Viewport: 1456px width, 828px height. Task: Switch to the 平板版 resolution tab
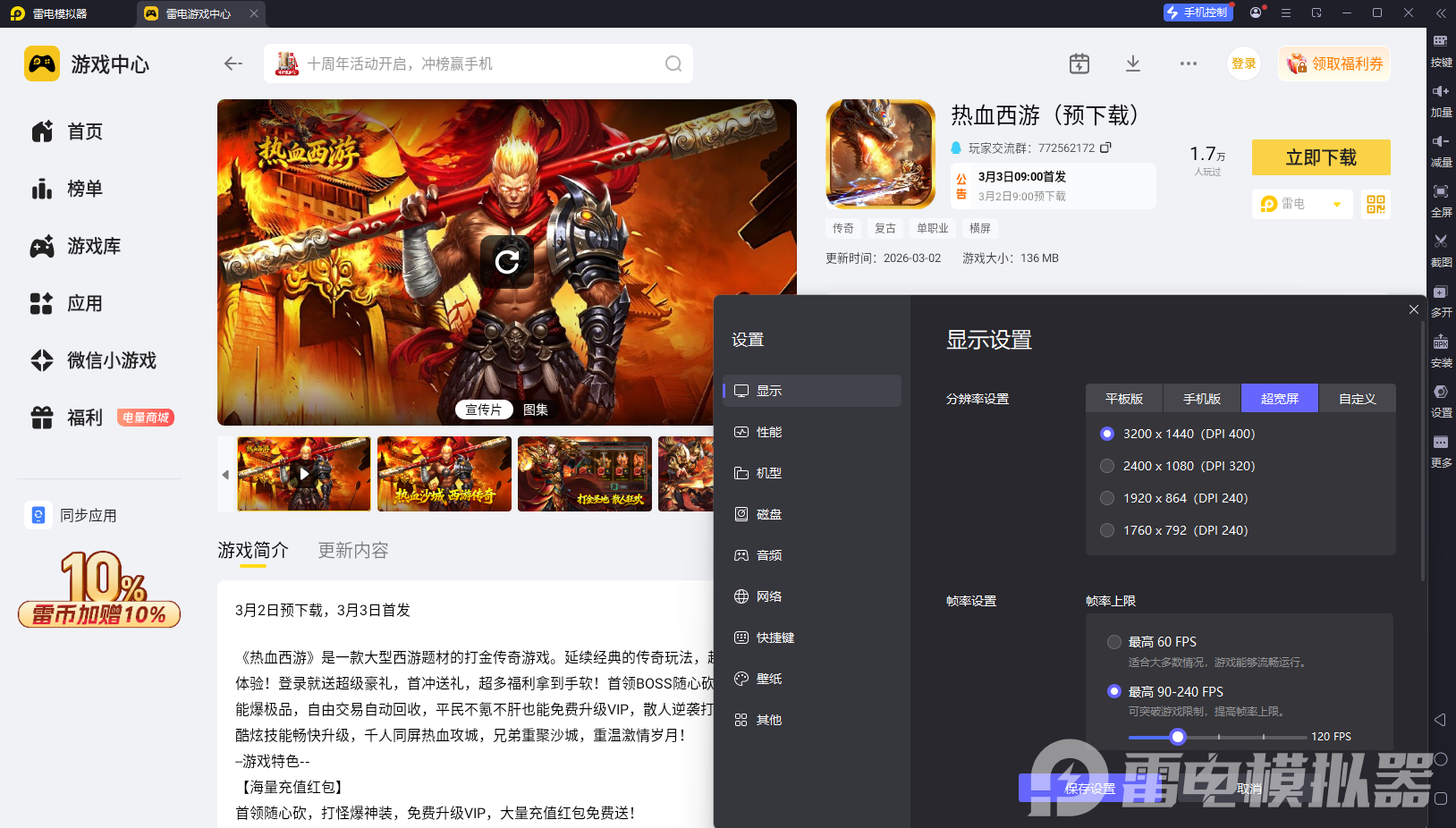click(1124, 399)
